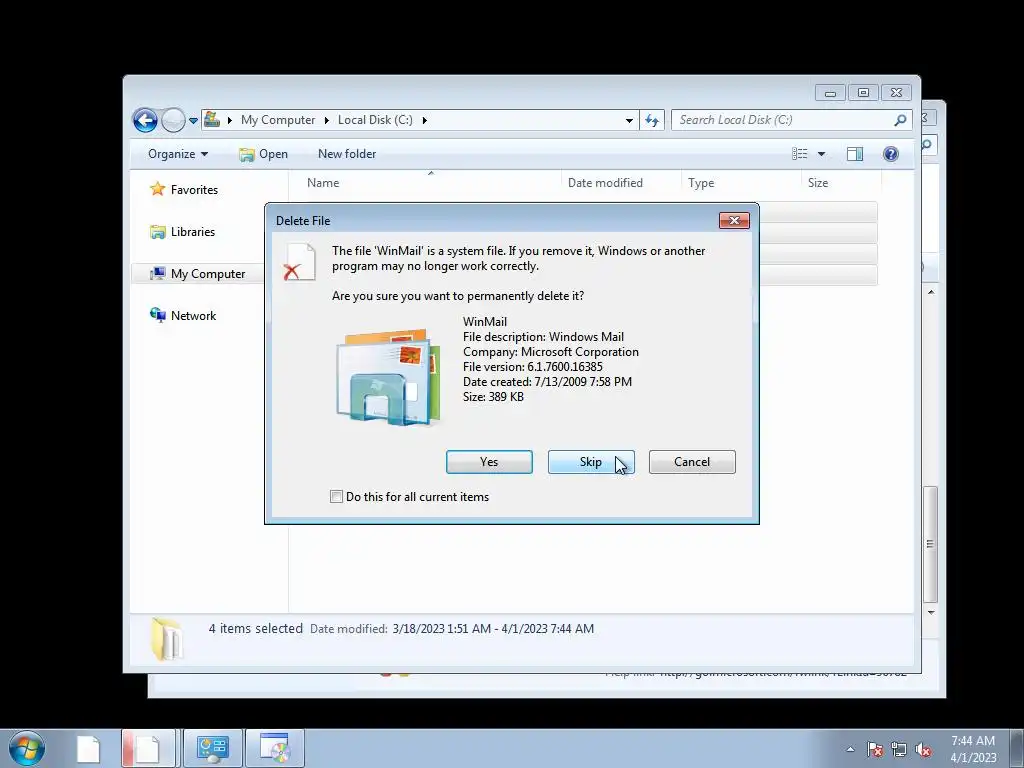This screenshot has height=768, width=1024.
Task: Minimize the Explorer window
Action: point(830,93)
